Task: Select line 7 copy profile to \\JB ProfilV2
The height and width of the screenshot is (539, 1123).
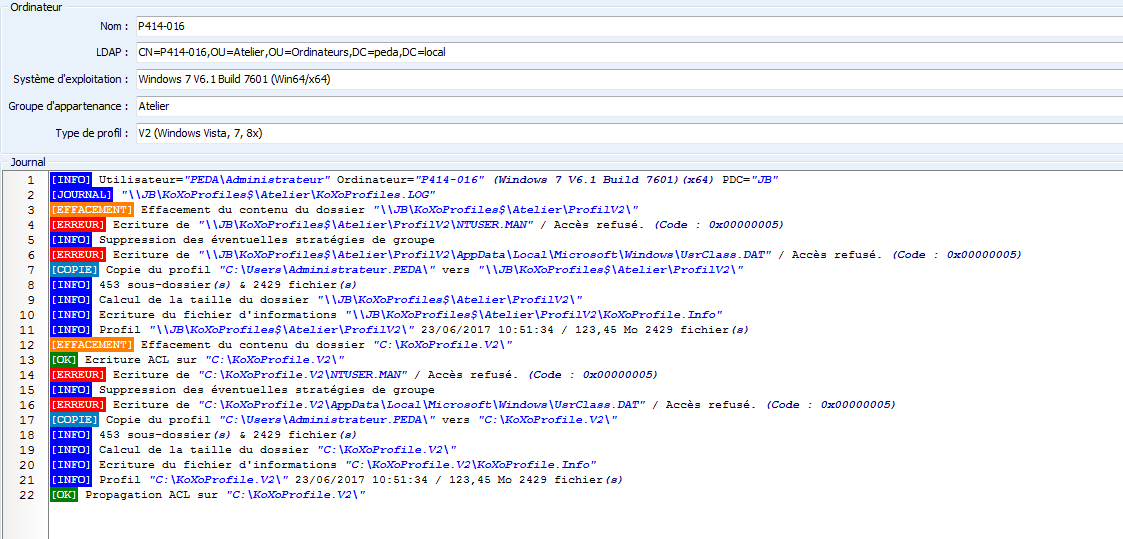Action: [x=397, y=270]
